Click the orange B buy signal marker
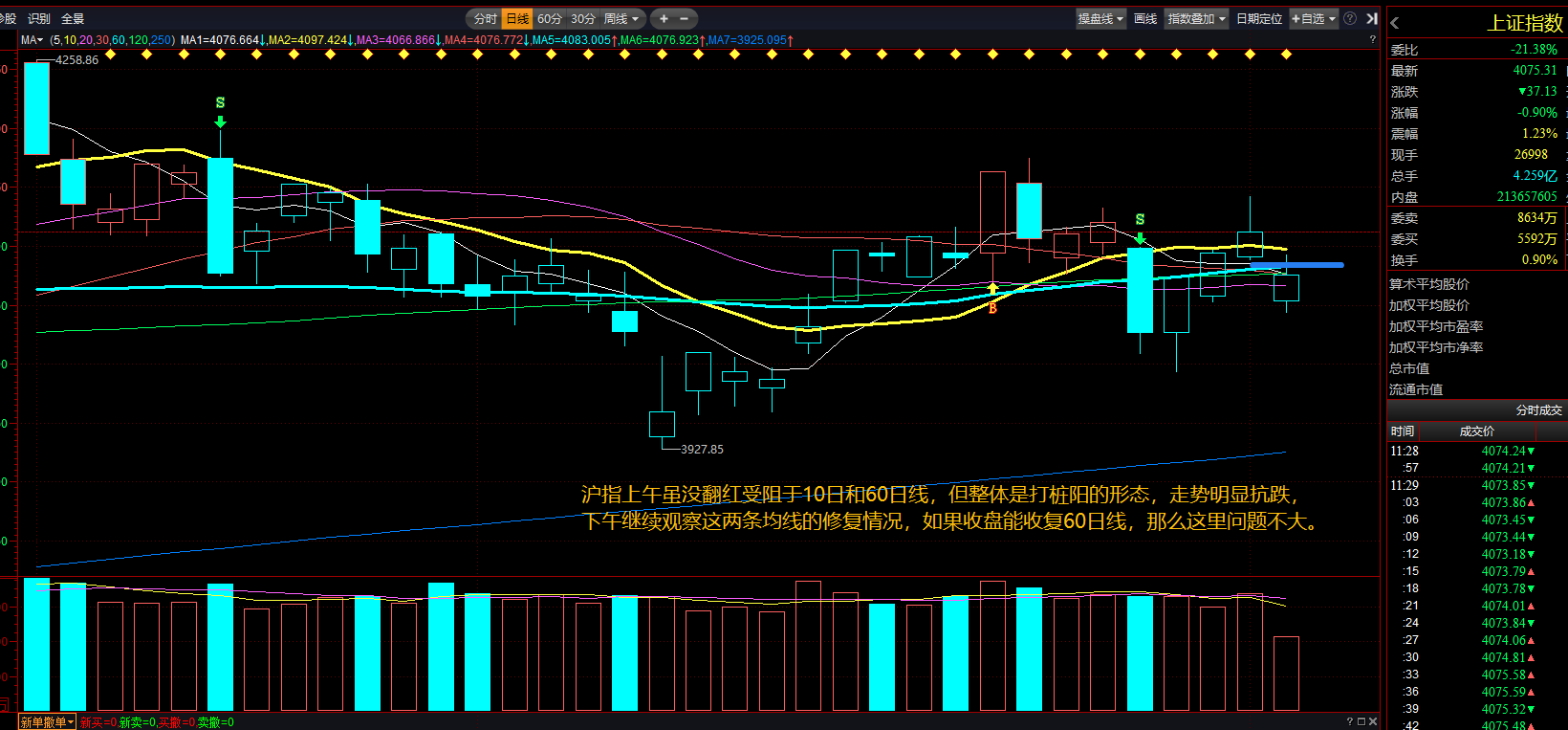Image resolution: width=1568 pixels, height=730 pixels. pos(992,308)
